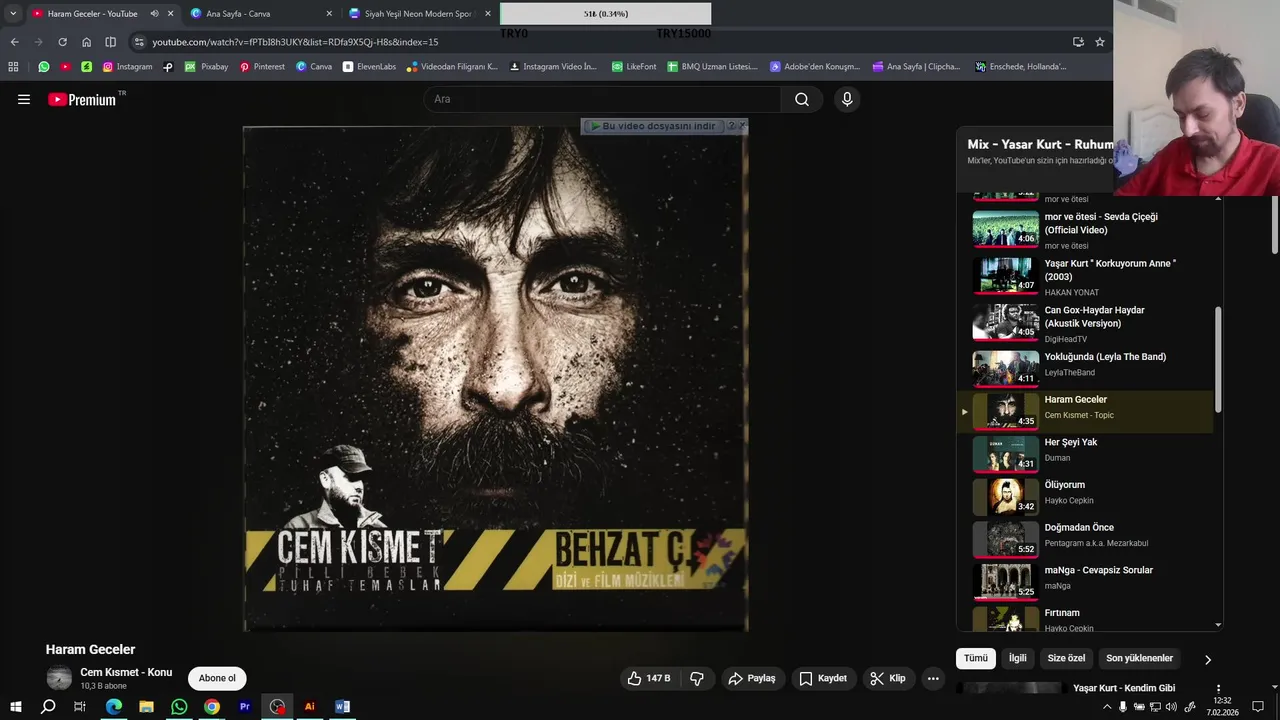Open the Windows Start menu

(x=15, y=706)
